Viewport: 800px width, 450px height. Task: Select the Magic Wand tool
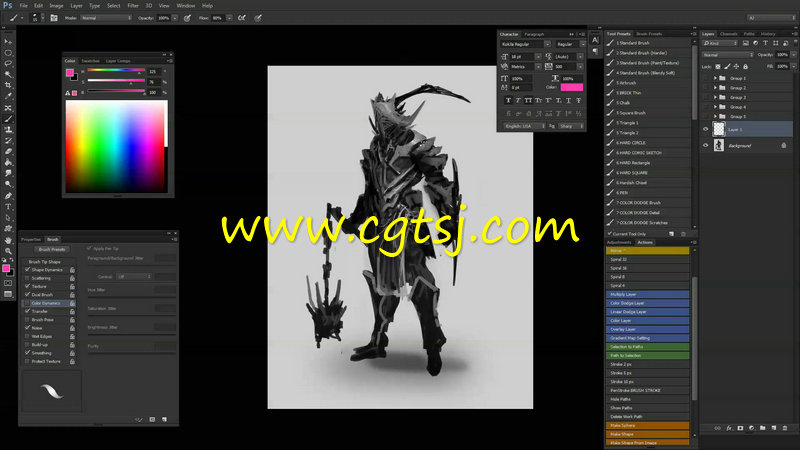(x=8, y=74)
